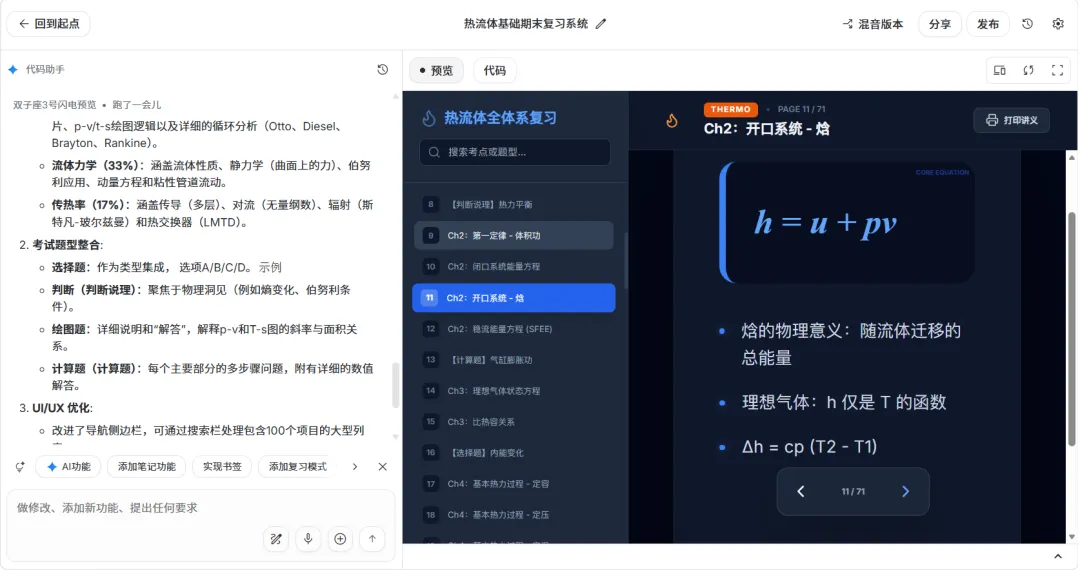Select Ch2: 第一定律 - 体积功 item
Image resolution: width=1080 pixels, height=570 pixels.
click(x=513, y=235)
